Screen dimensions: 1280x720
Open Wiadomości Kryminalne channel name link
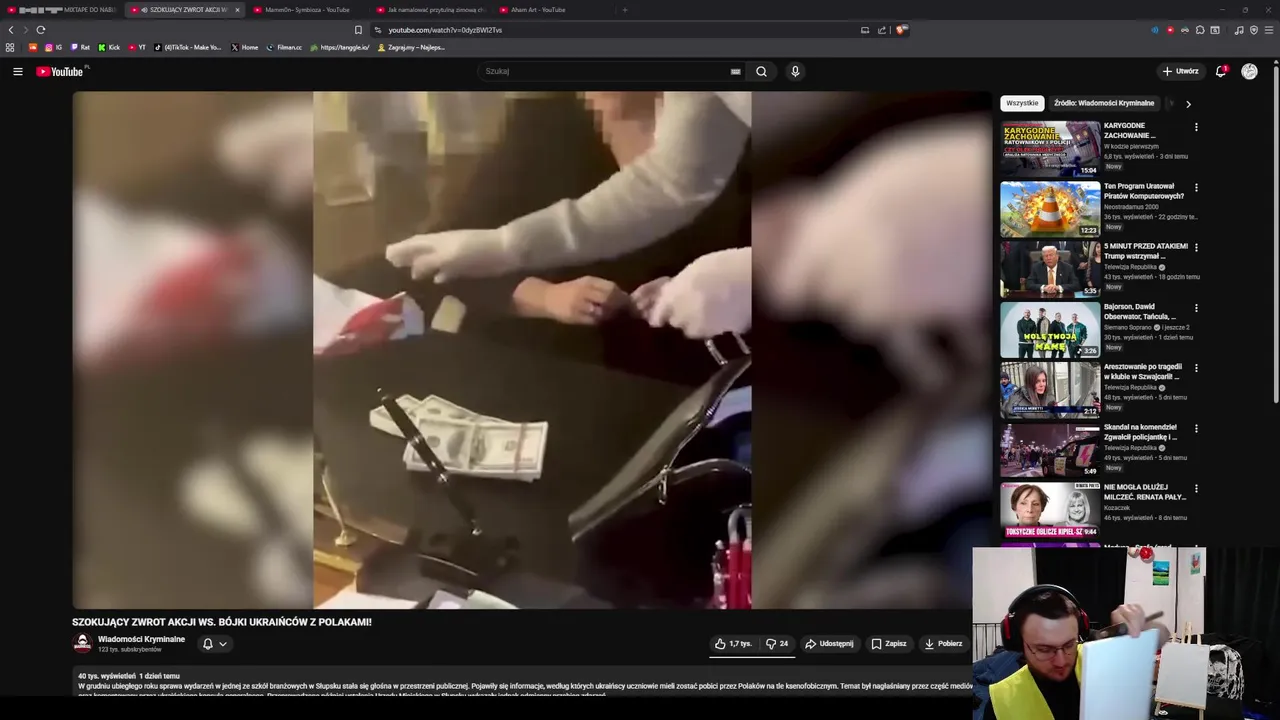pos(141,639)
